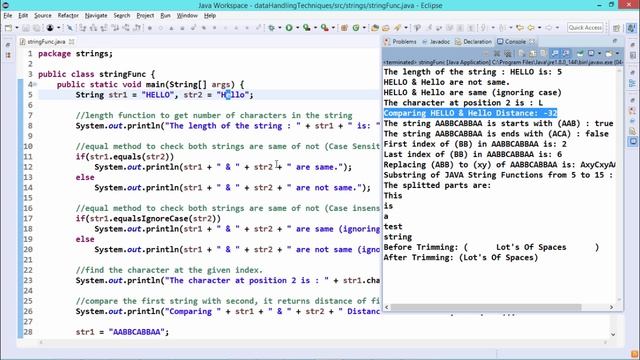
Task: Toggle Scroll Lock in Console toolbar
Action: click(533, 53)
